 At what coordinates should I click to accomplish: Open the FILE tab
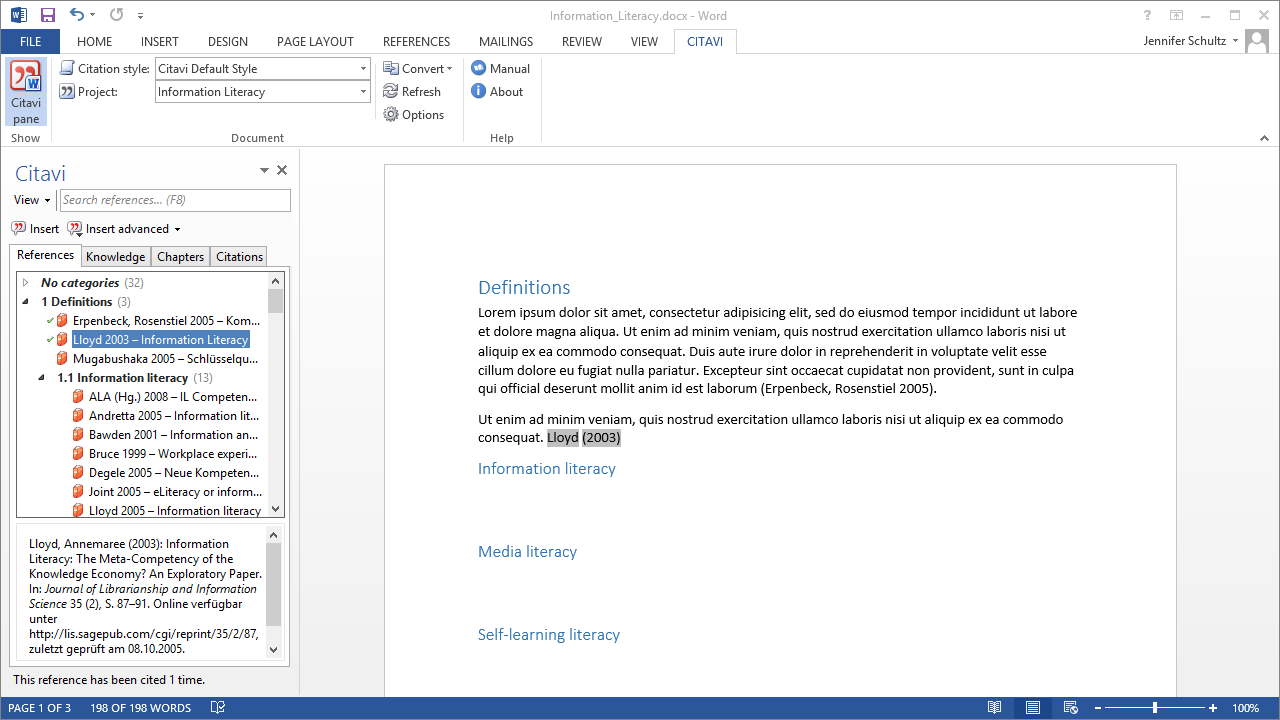[30, 41]
